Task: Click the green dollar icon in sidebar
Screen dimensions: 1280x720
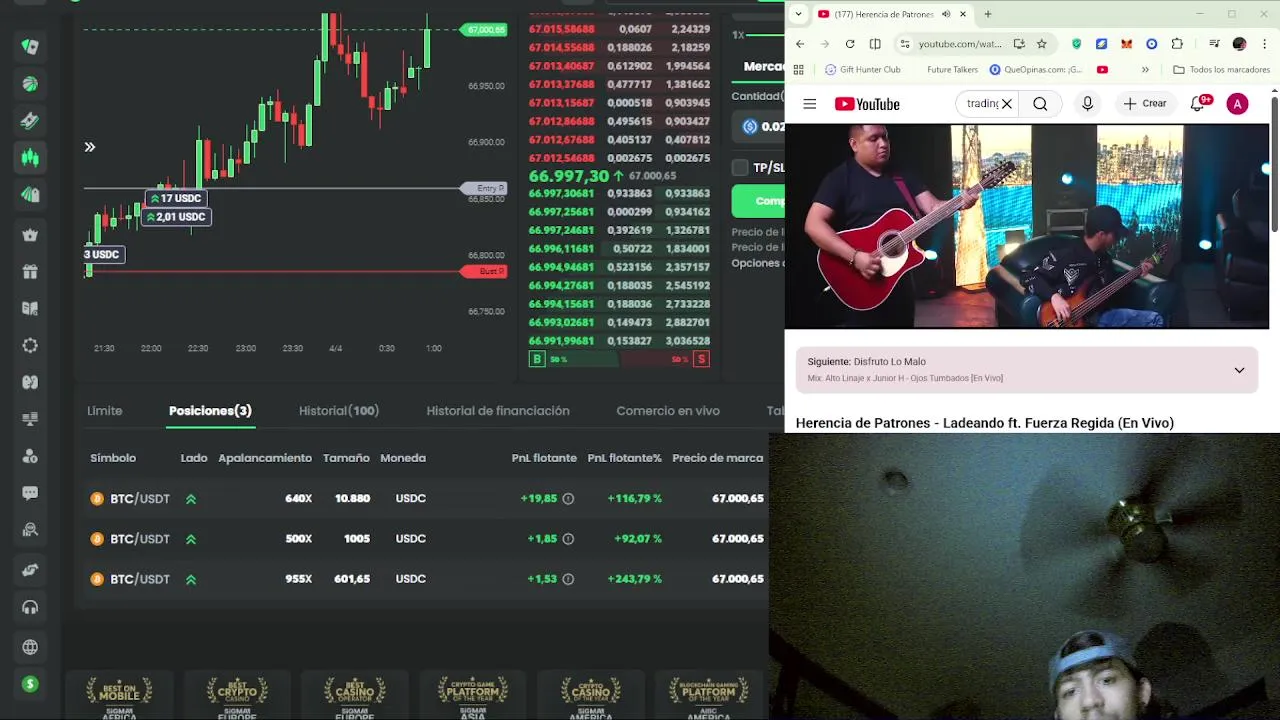Action: tap(30, 684)
